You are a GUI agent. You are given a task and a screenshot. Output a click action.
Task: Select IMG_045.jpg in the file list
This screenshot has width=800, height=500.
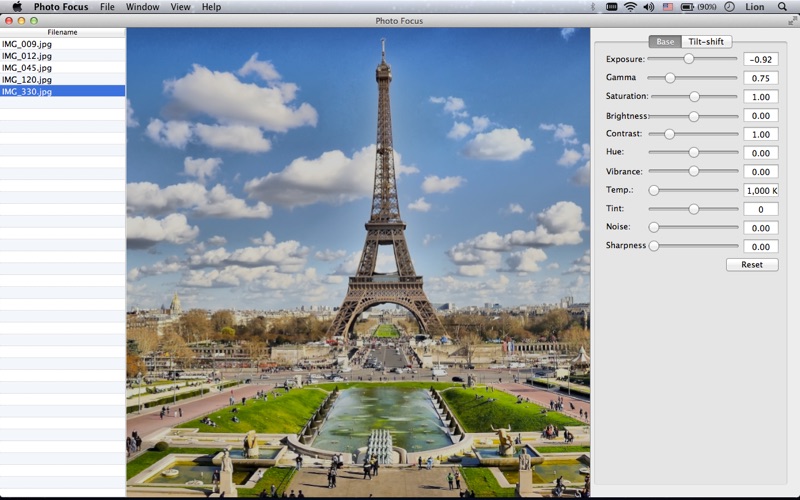pos(62,67)
